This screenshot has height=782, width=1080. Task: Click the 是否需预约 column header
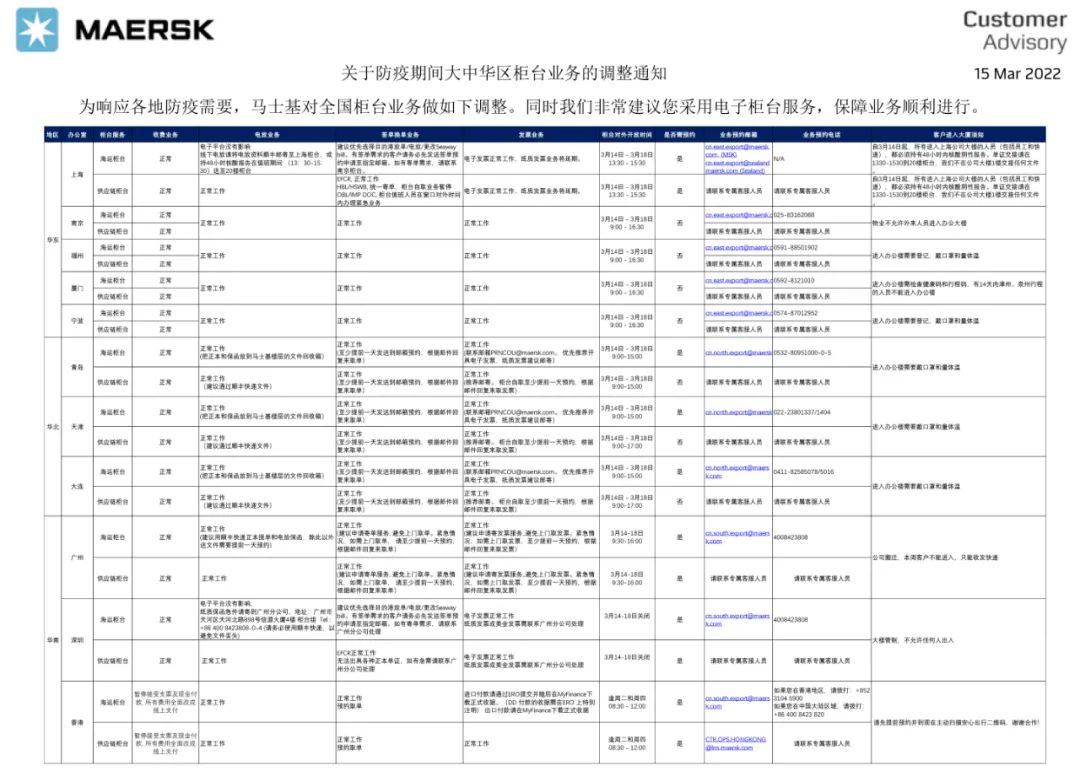(x=679, y=134)
